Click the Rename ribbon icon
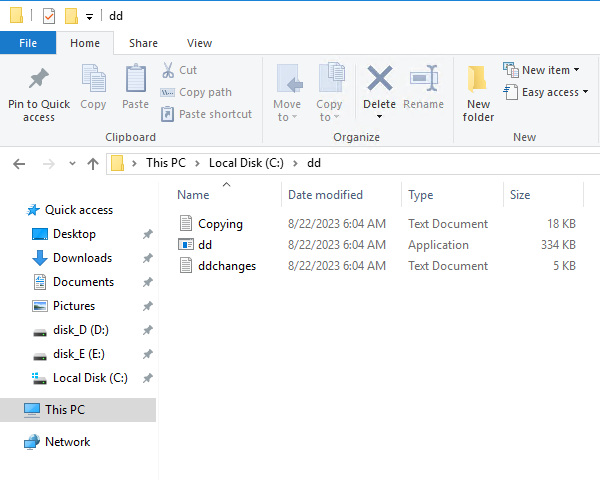600x480 pixels. click(x=424, y=78)
